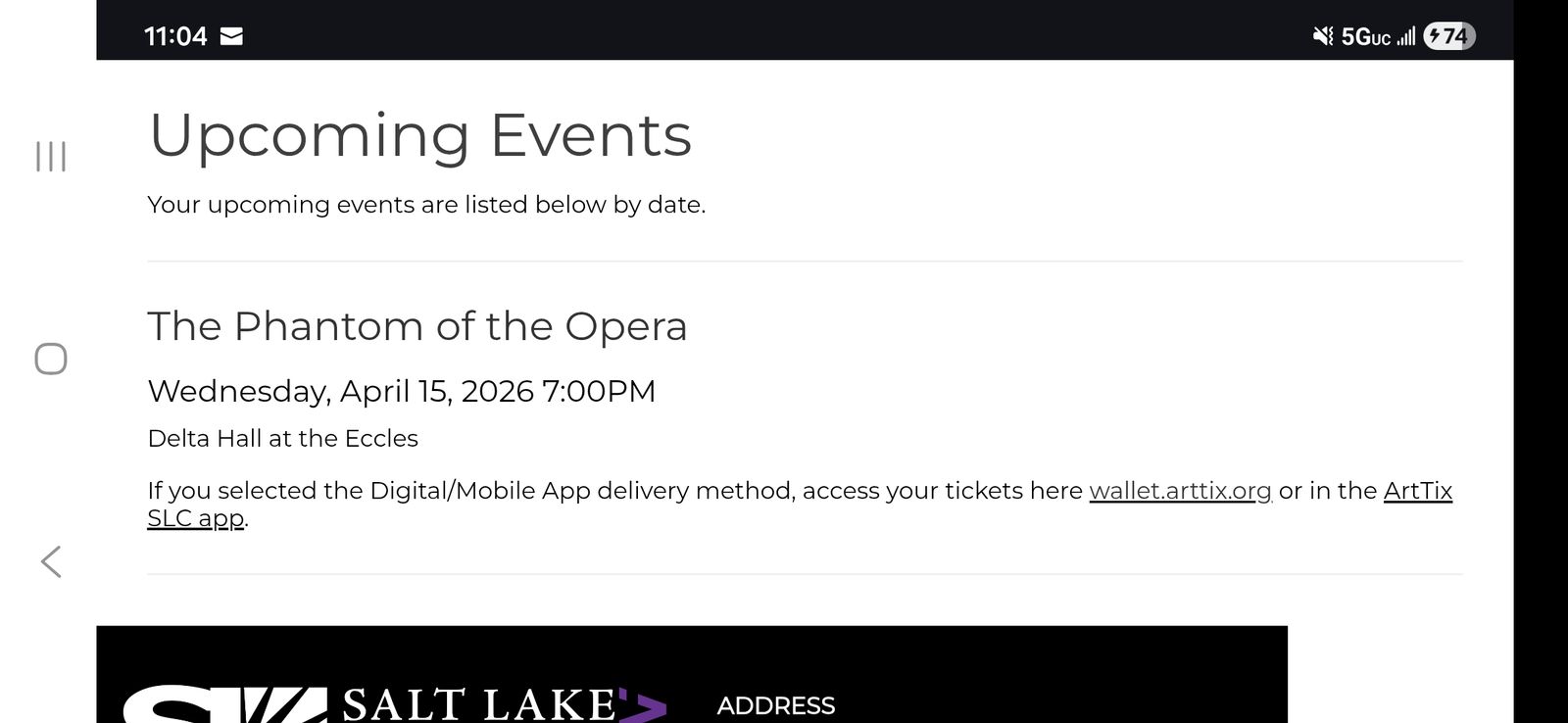
Task: Click the 'listed below by date' subtitle text
Action: (x=426, y=205)
